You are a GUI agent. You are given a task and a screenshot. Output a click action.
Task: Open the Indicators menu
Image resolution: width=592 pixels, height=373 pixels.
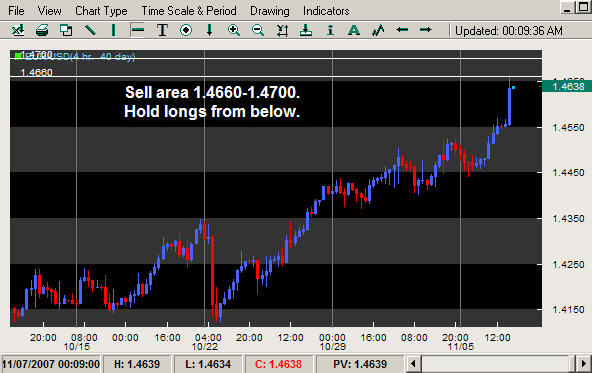pos(326,11)
